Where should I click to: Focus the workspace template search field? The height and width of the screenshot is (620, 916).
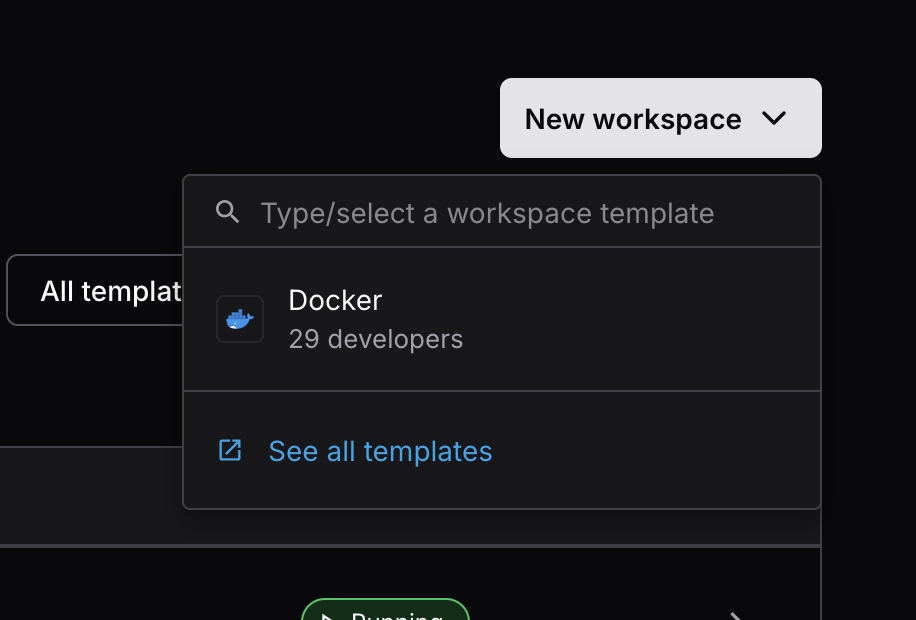502,213
